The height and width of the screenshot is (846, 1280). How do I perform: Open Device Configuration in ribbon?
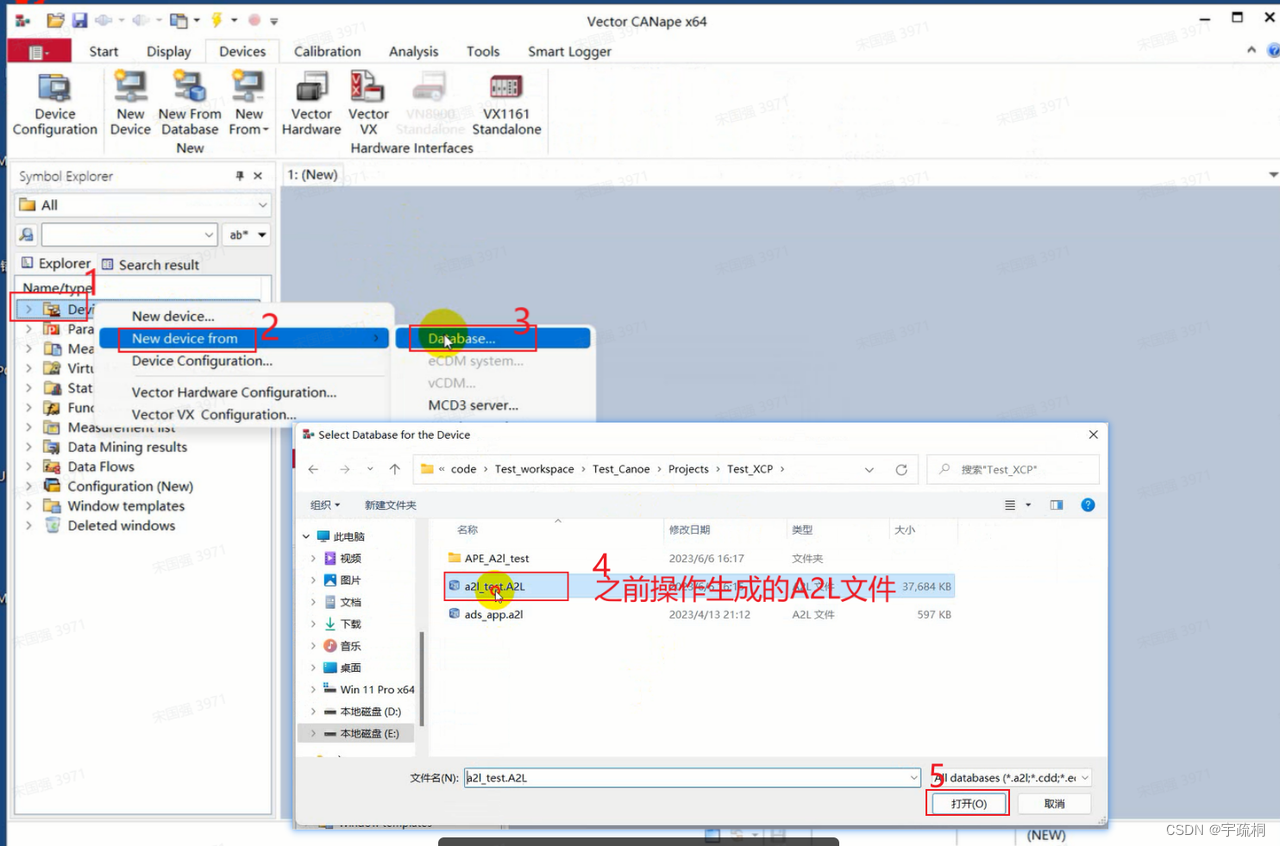tap(55, 104)
